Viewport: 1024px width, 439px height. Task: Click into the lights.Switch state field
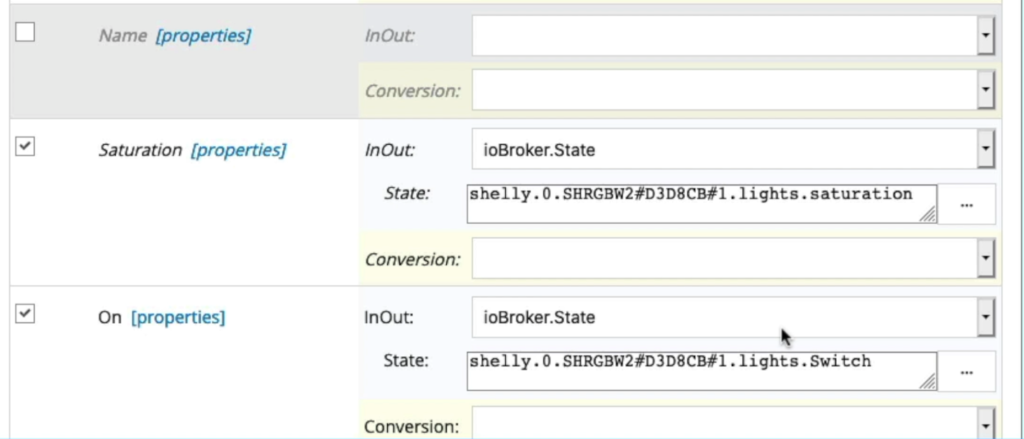point(701,371)
